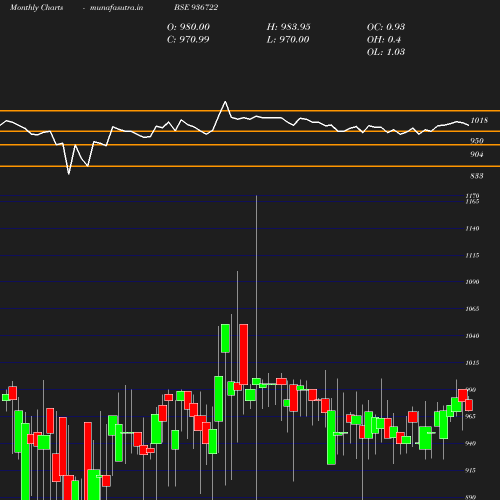Screen dimensions: 500x500
Task: Click the price axis label '1140'
Action: click(472, 229)
